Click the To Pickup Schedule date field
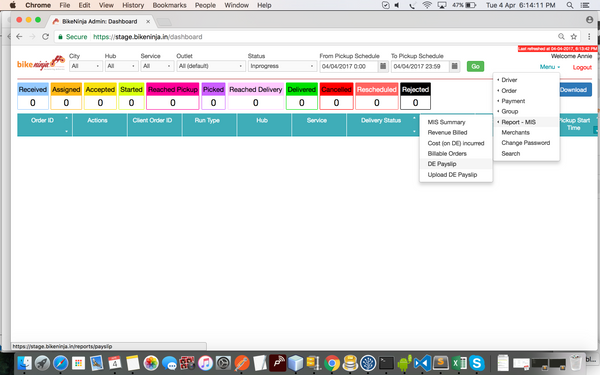The width and height of the screenshot is (600, 375). pos(420,66)
